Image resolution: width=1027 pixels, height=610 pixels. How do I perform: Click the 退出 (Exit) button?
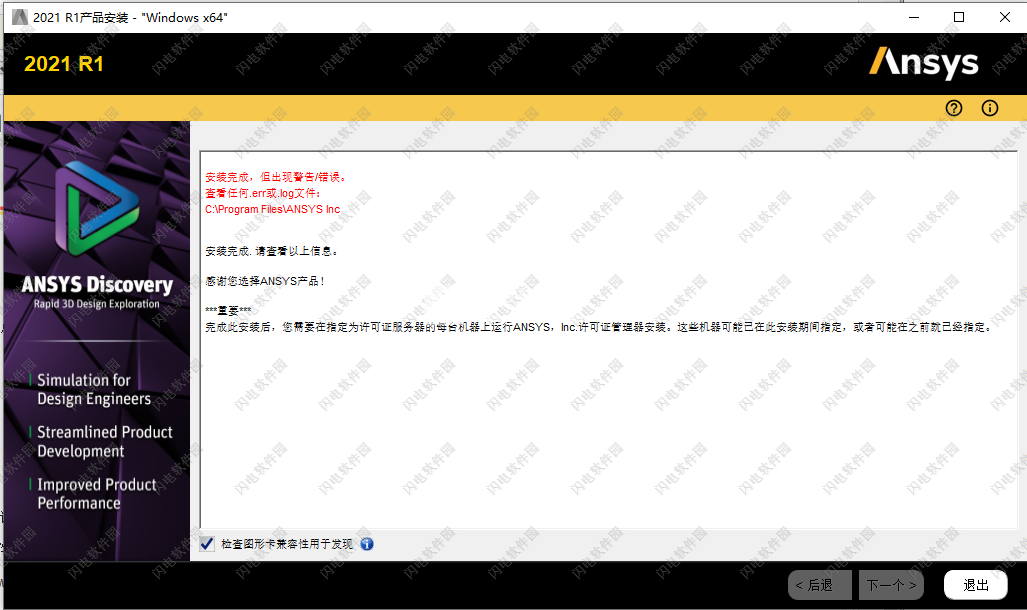click(976, 585)
